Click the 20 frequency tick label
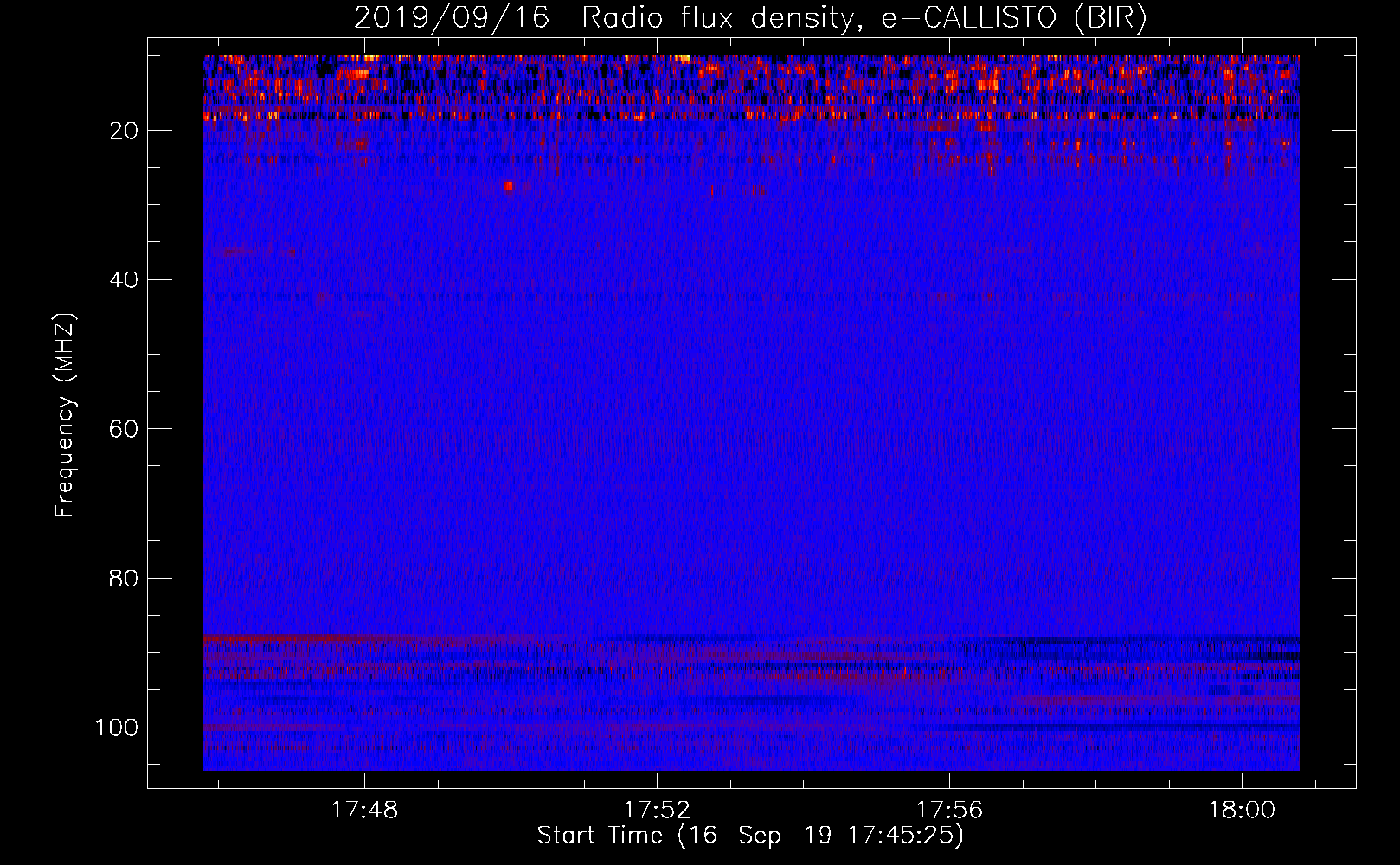The height and width of the screenshot is (865, 1400). pyautogui.click(x=124, y=131)
